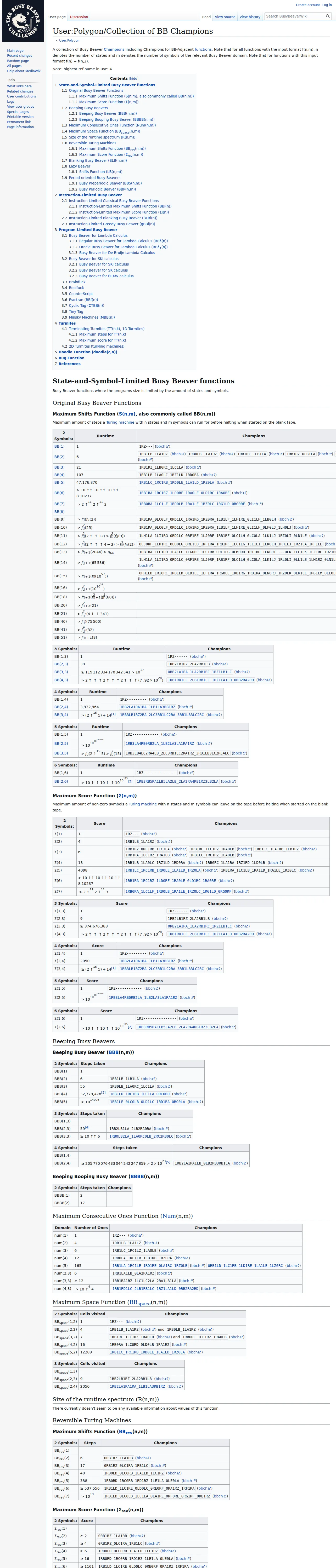The width and height of the screenshot is (336, 1568).
Task: Jump to 3.6 Fractran (BBf(n)) entry
Action: pos(83,299)
